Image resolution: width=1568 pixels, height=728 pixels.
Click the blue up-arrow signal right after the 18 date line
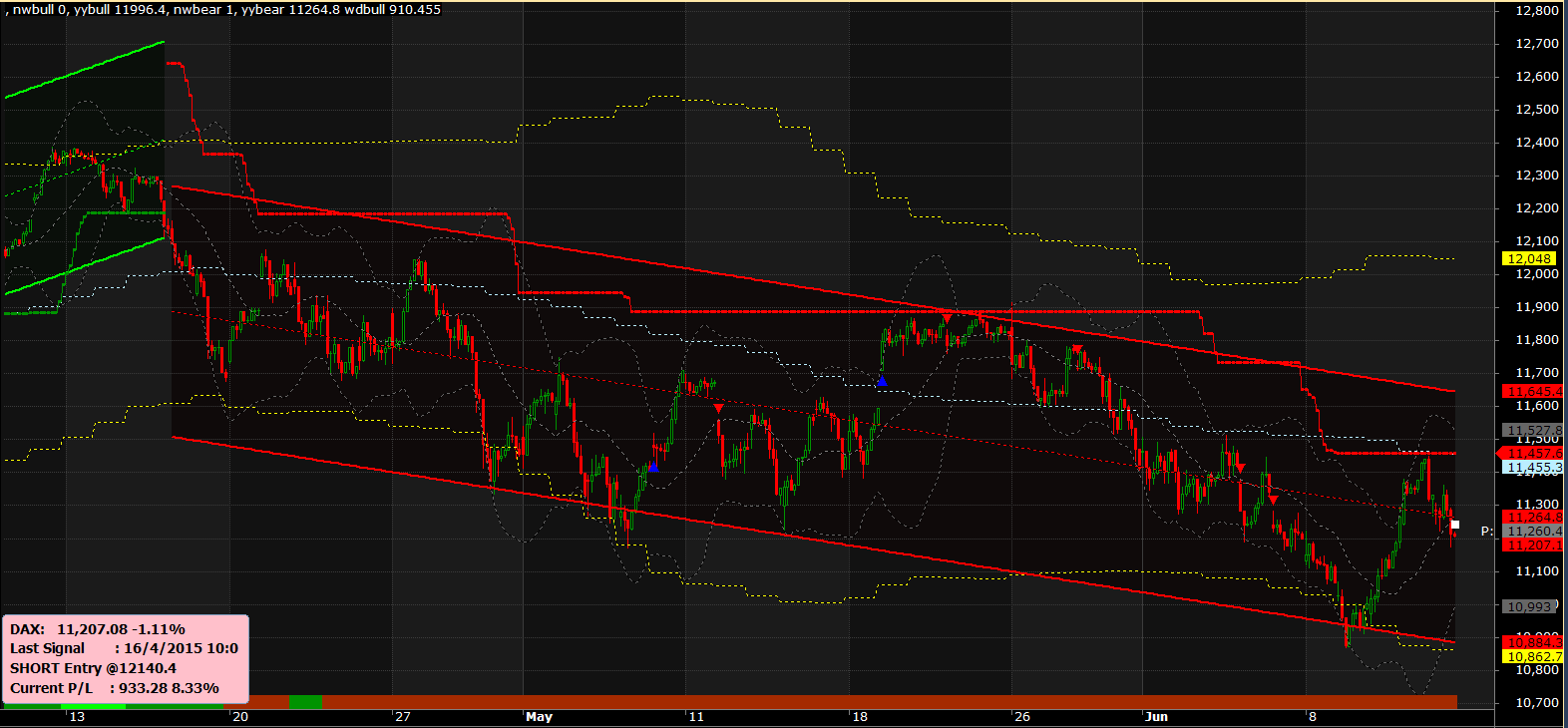point(882,381)
